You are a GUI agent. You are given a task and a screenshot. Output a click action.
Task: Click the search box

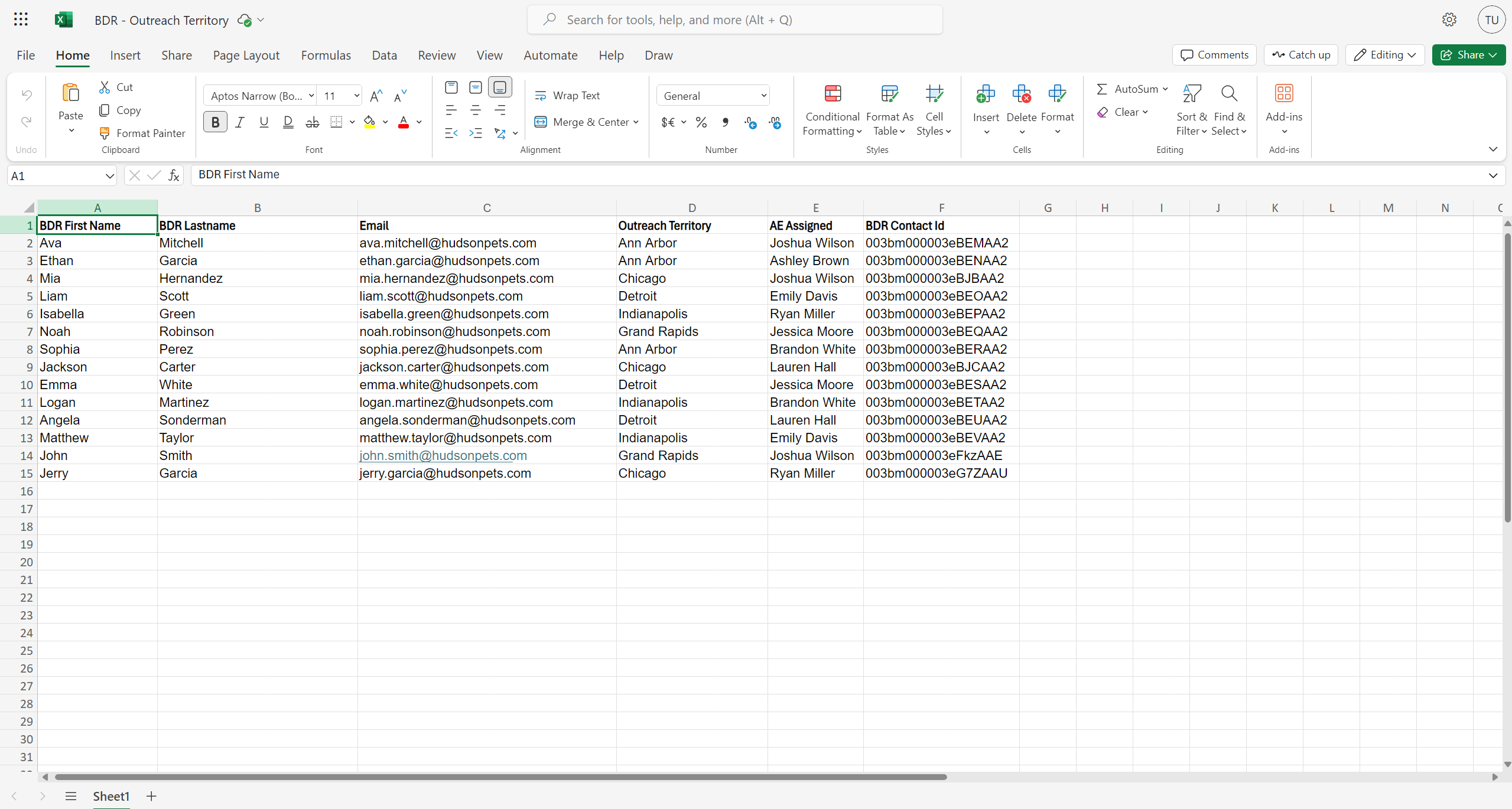[734, 19]
